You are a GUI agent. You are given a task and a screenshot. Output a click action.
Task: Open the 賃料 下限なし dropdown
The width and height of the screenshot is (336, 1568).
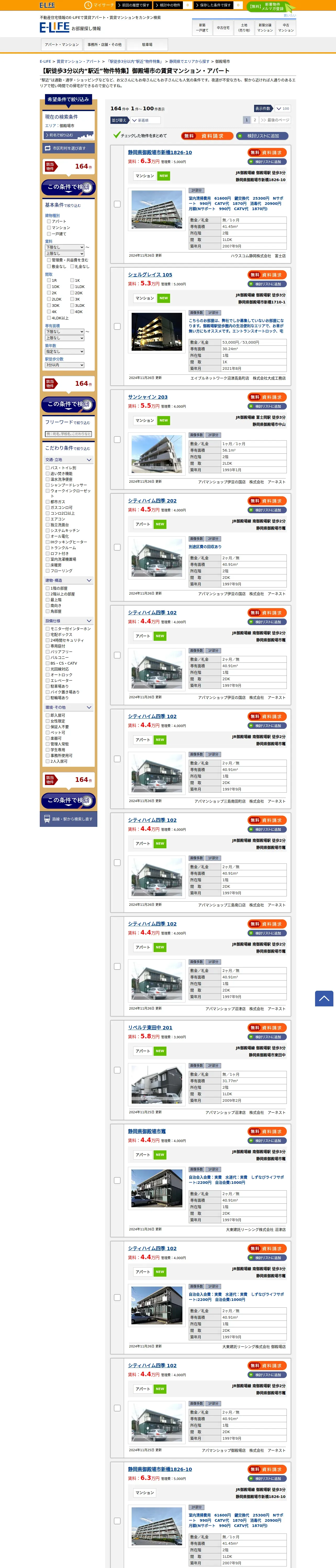(x=65, y=247)
